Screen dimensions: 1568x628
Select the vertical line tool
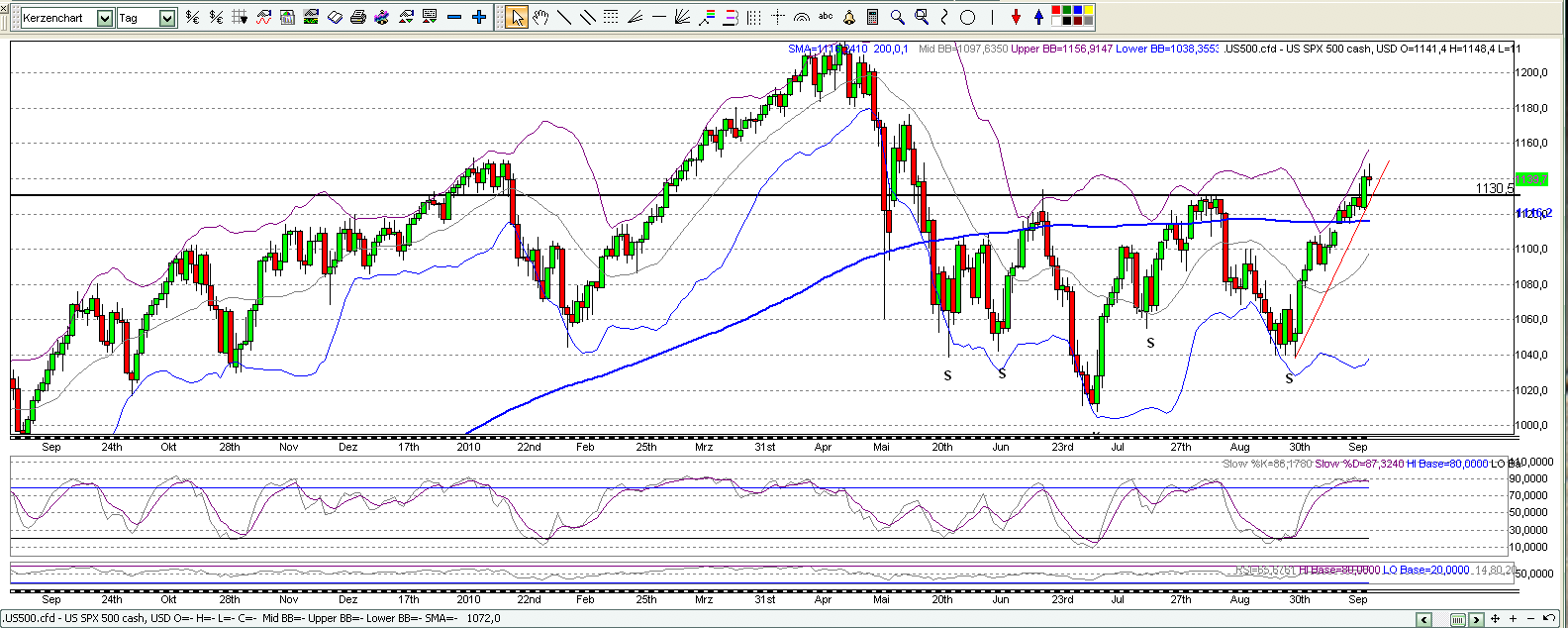pos(992,17)
